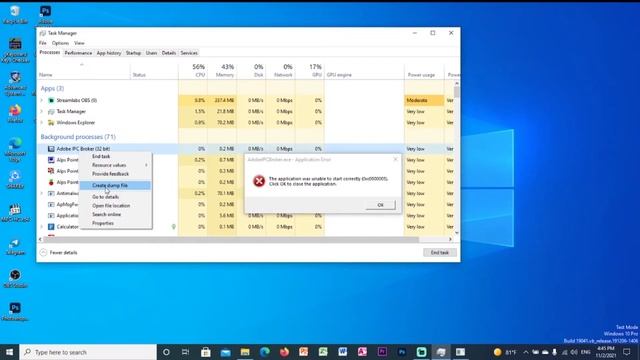Sort processes by CPU column

pyautogui.click(x=193, y=71)
